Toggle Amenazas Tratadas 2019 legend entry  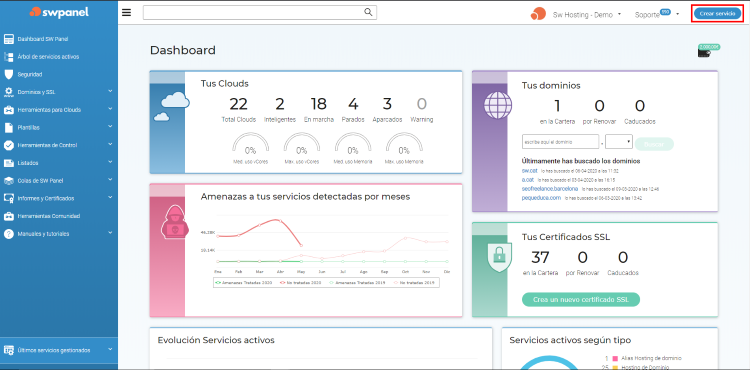click(356, 283)
